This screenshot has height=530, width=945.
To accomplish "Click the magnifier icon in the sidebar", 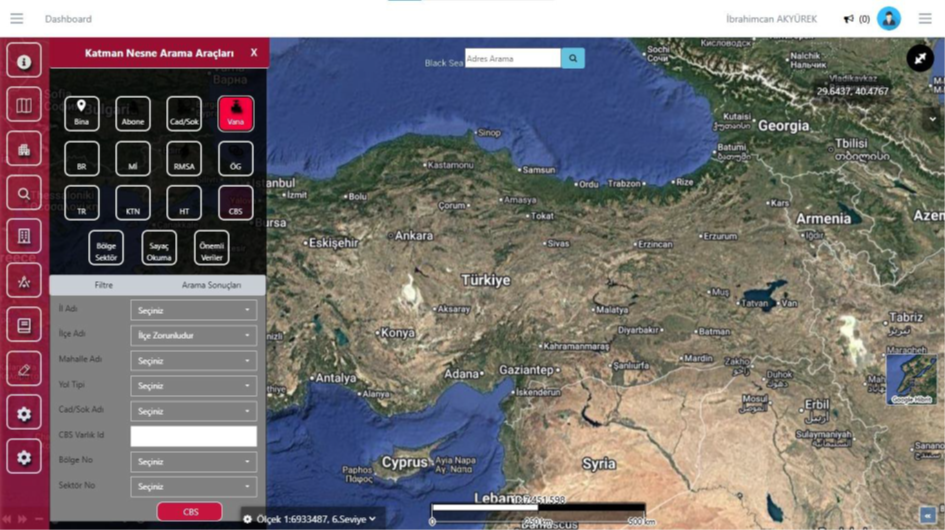I will [x=24, y=194].
